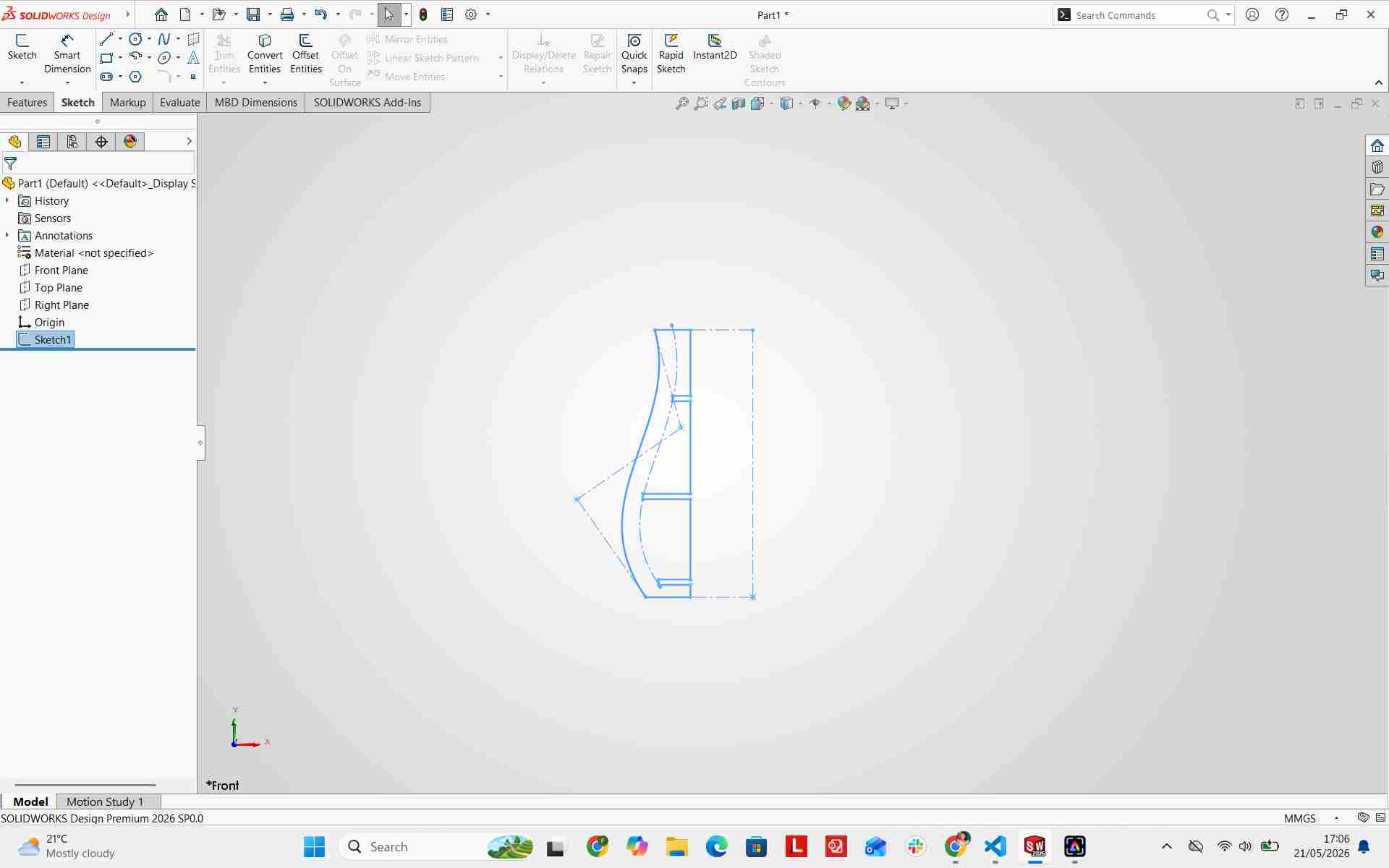Open Convert Entities dropdown arrow
This screenshot has height=868, width=1389.
[x=265, y=82]
